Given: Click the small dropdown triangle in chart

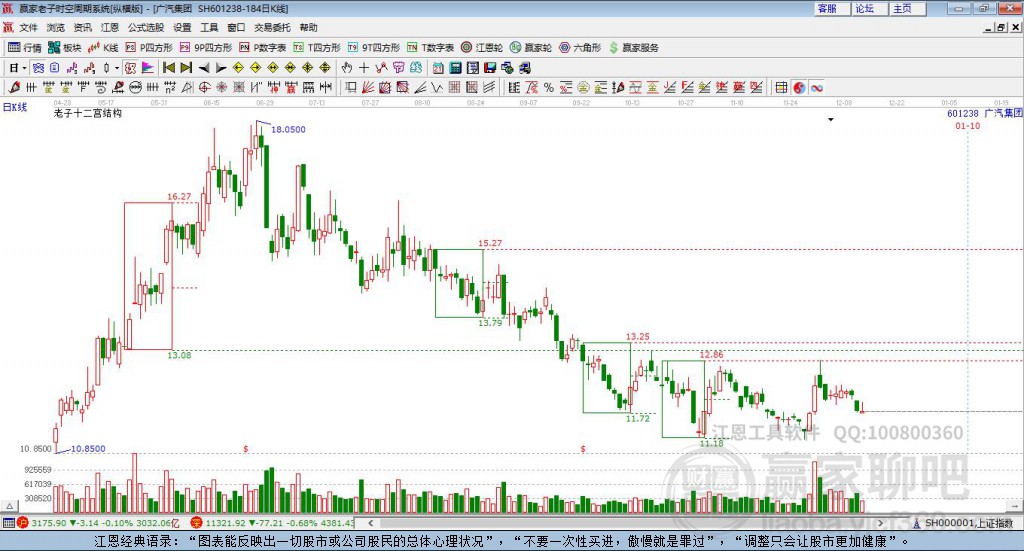Looking at the screenshot, I should click(831, 119).
